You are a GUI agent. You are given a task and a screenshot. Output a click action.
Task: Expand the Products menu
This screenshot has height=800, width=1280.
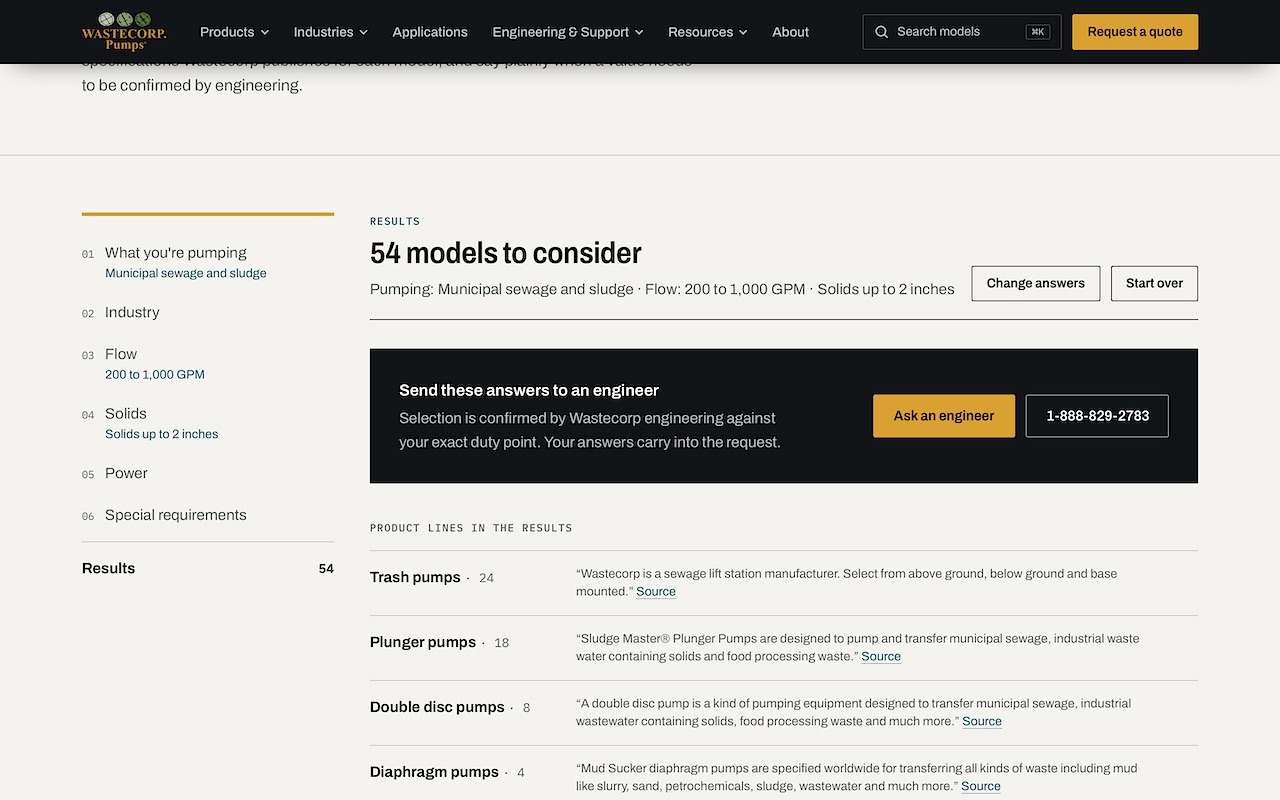click(x=234, y=32)
